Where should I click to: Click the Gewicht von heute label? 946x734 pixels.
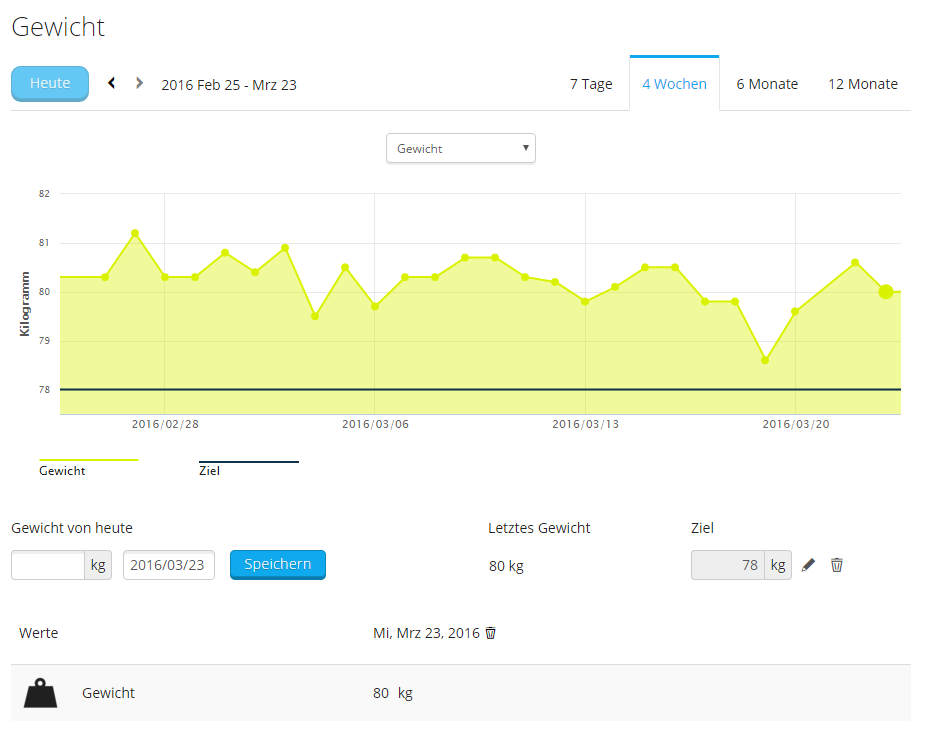click(72, 528)
